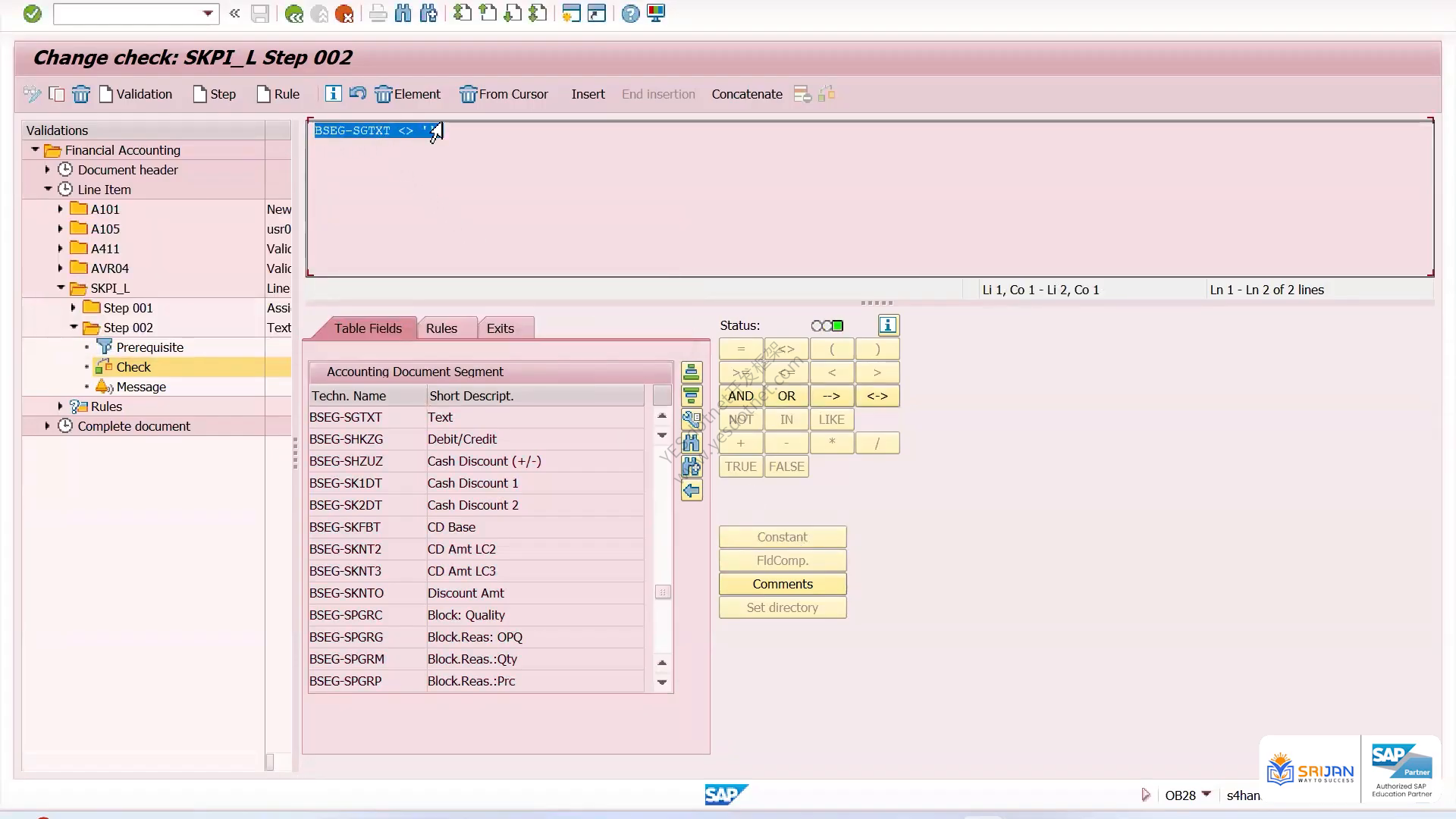The image size is (1456, 819).
Task: Click the AND operator button
Action: coord(741,396)
